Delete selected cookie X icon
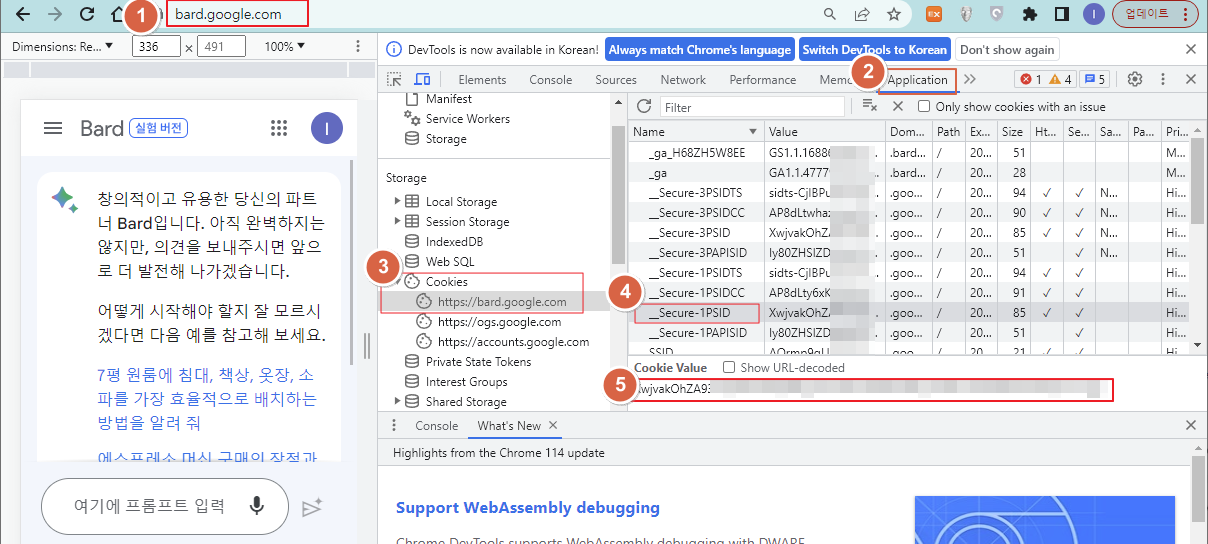The image size is (1208, 544). (x=897, y=106)
